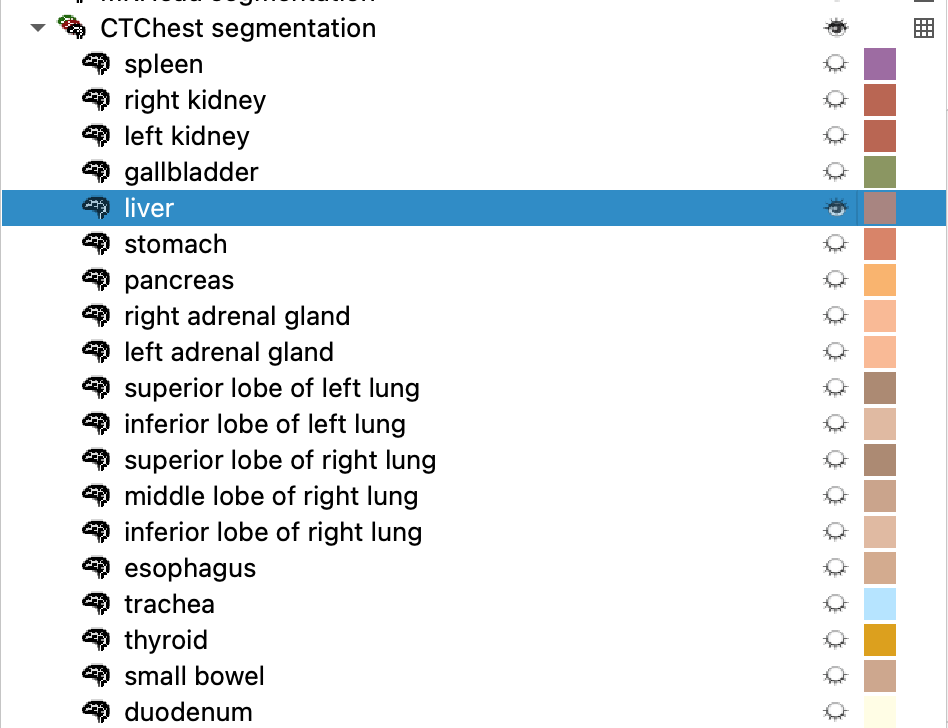948x728 pixels.
Task: Click the segment icon beside trachea
Action: (x=96, y=603)
